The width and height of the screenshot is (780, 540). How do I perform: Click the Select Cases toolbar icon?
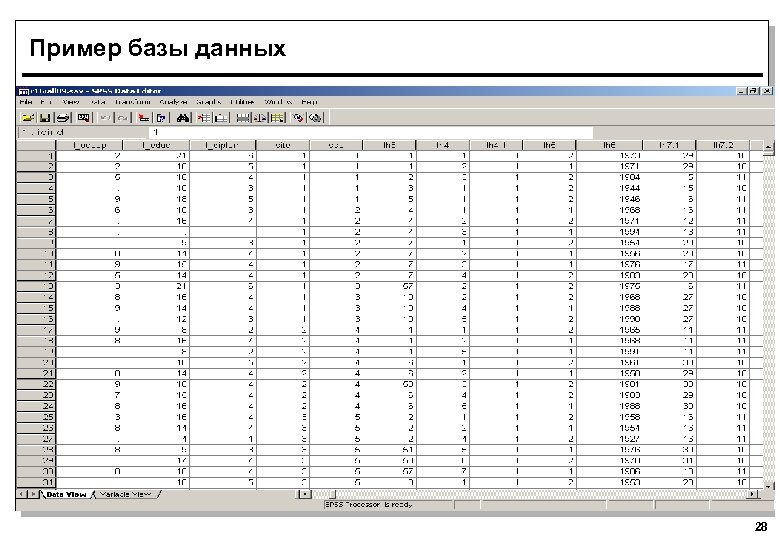[x=278, y=118]
